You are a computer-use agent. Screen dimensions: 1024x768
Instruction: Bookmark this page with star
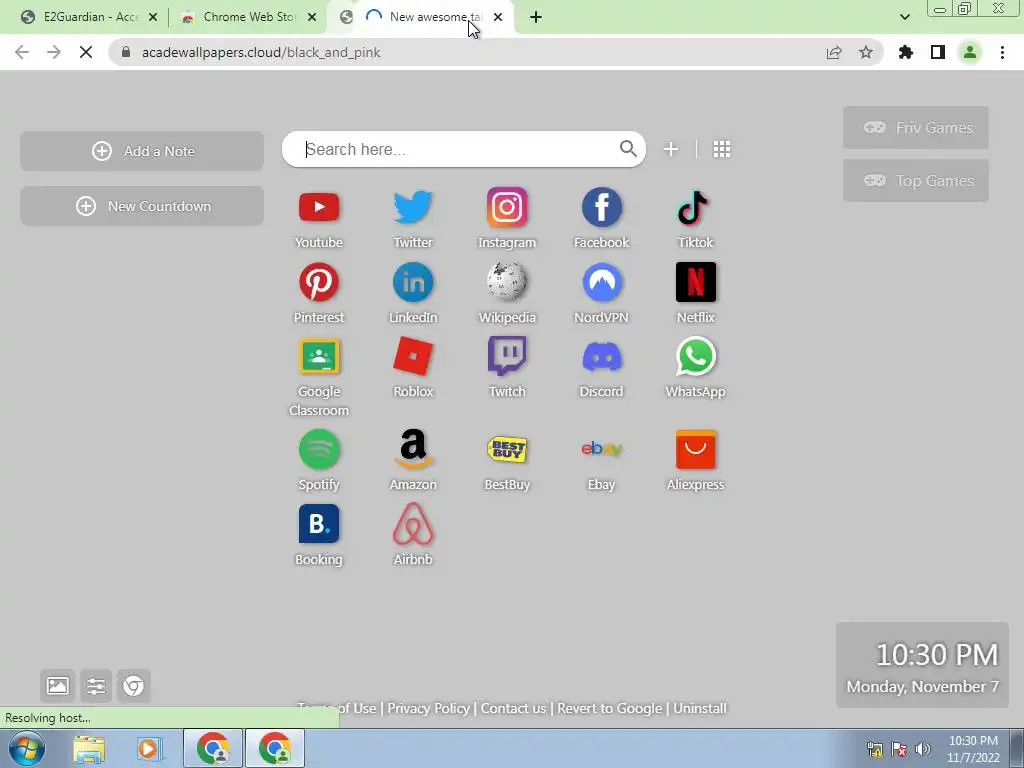(x=866, y=52)
